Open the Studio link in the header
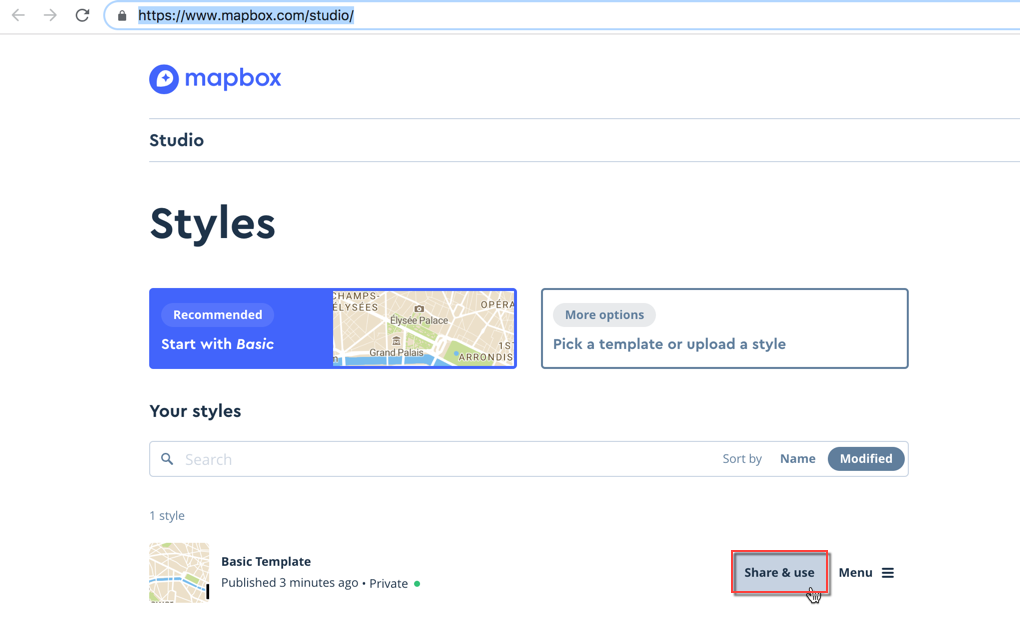Viewport: 1020px width, 633px height. pos(176,141)
